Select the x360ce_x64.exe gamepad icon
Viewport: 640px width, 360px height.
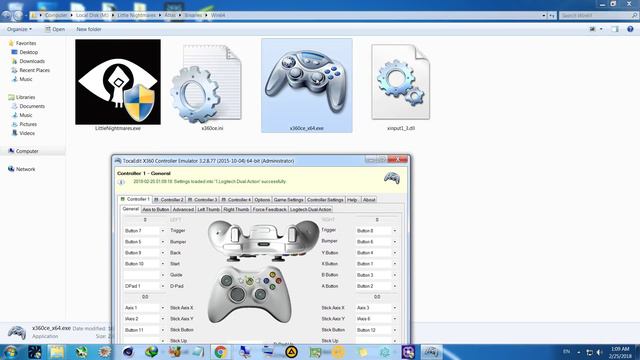tap(307, 82)
